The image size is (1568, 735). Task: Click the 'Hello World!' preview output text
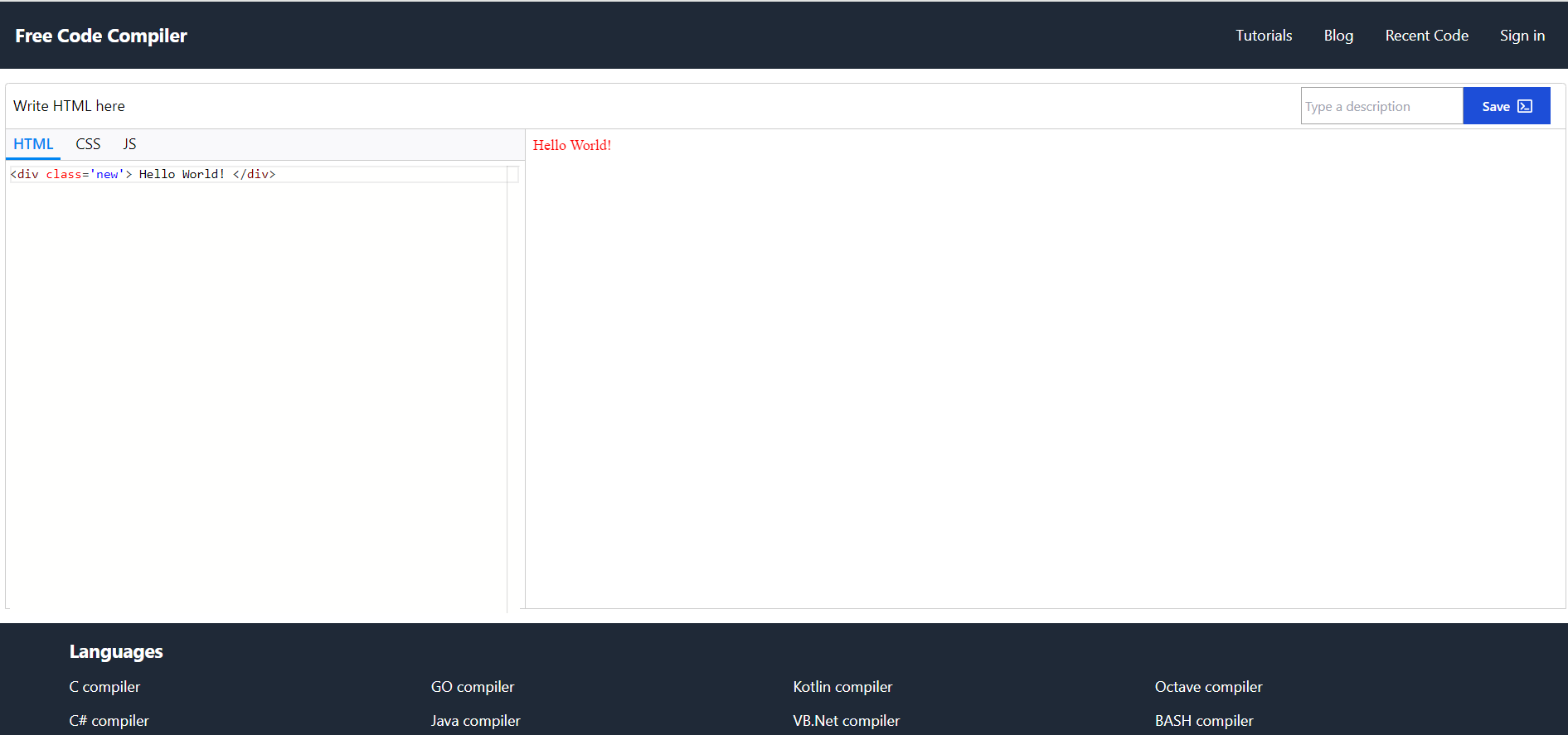tap(572, 145)
